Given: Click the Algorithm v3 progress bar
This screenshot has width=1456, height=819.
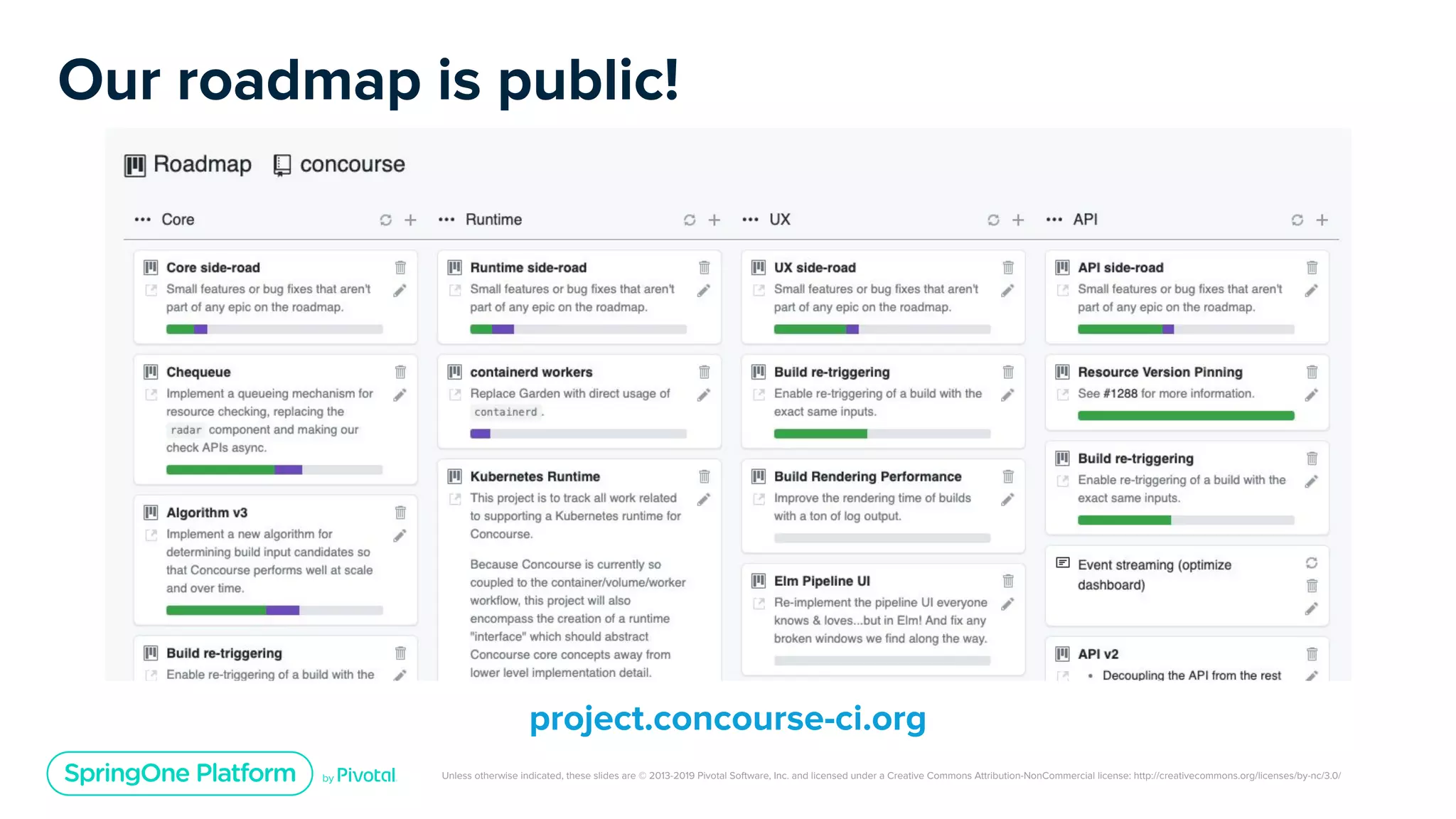Looking at the screenshot, I should pos(274,610).
